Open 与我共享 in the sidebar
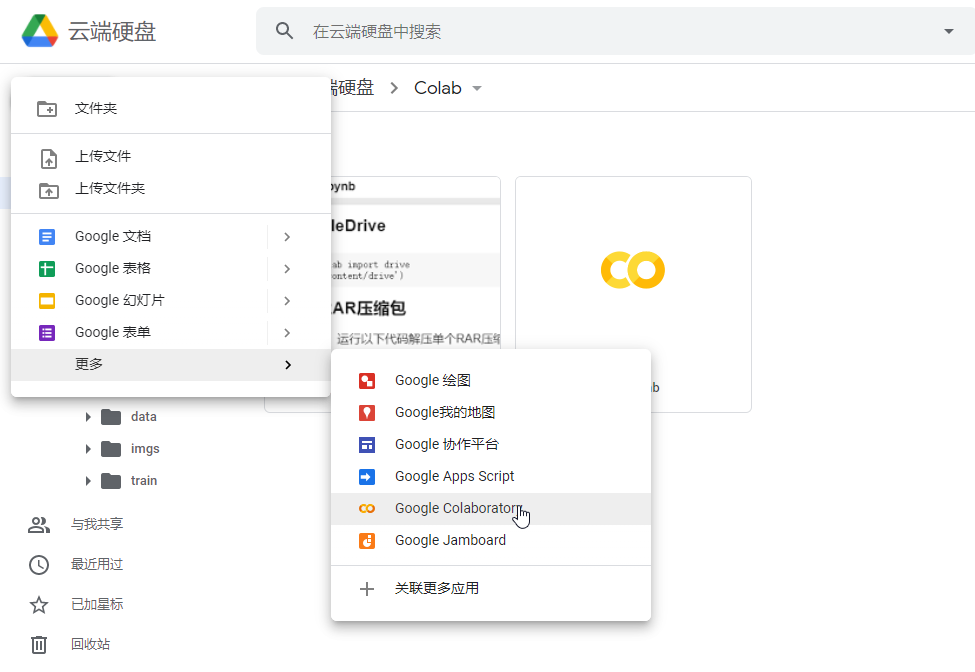Screen dimensions: 975x672 pyautogui.click(x=97, y=525)
